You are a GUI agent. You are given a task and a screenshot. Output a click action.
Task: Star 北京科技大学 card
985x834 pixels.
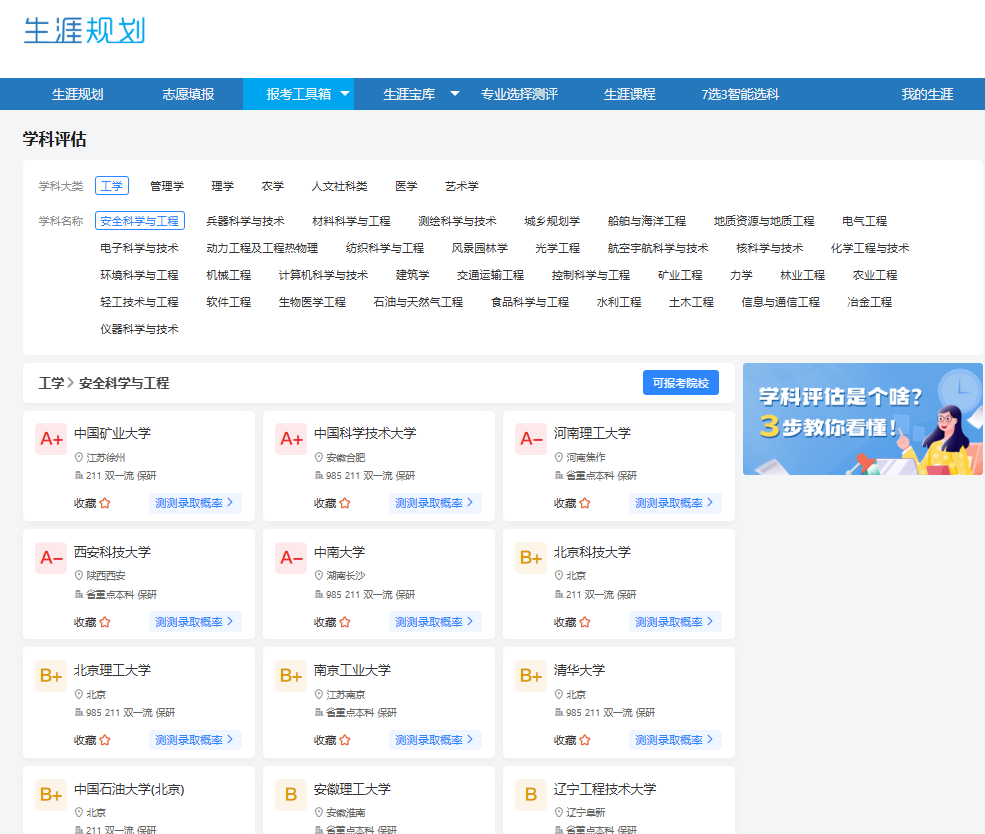[x=585, y=622]
